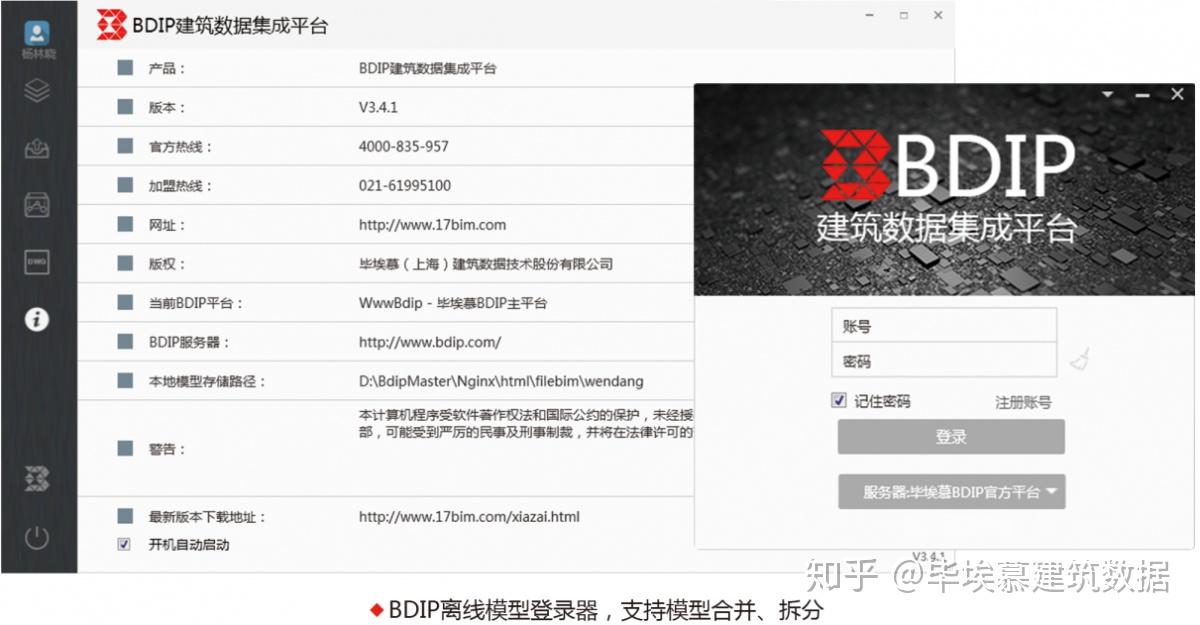Click the 最新版本下载地址： row label
The width and height of the screenshot is (1200, 625).
coord(207,517)
